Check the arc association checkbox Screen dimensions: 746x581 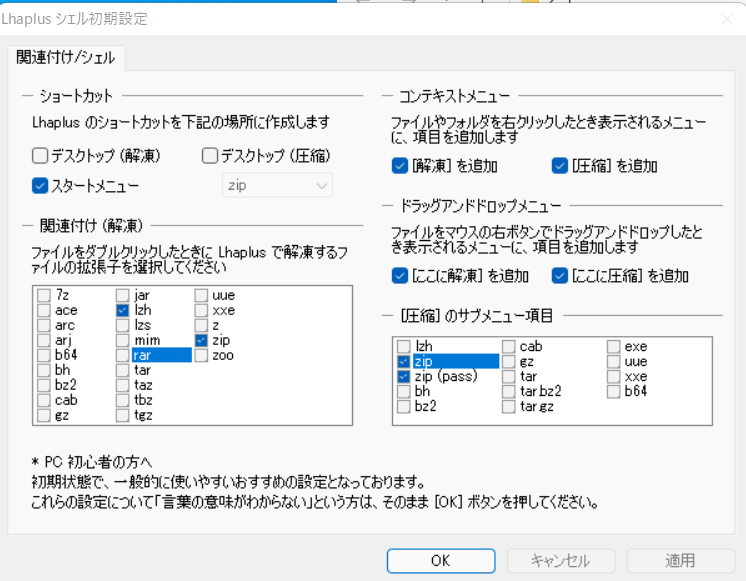tap(44, 325)
